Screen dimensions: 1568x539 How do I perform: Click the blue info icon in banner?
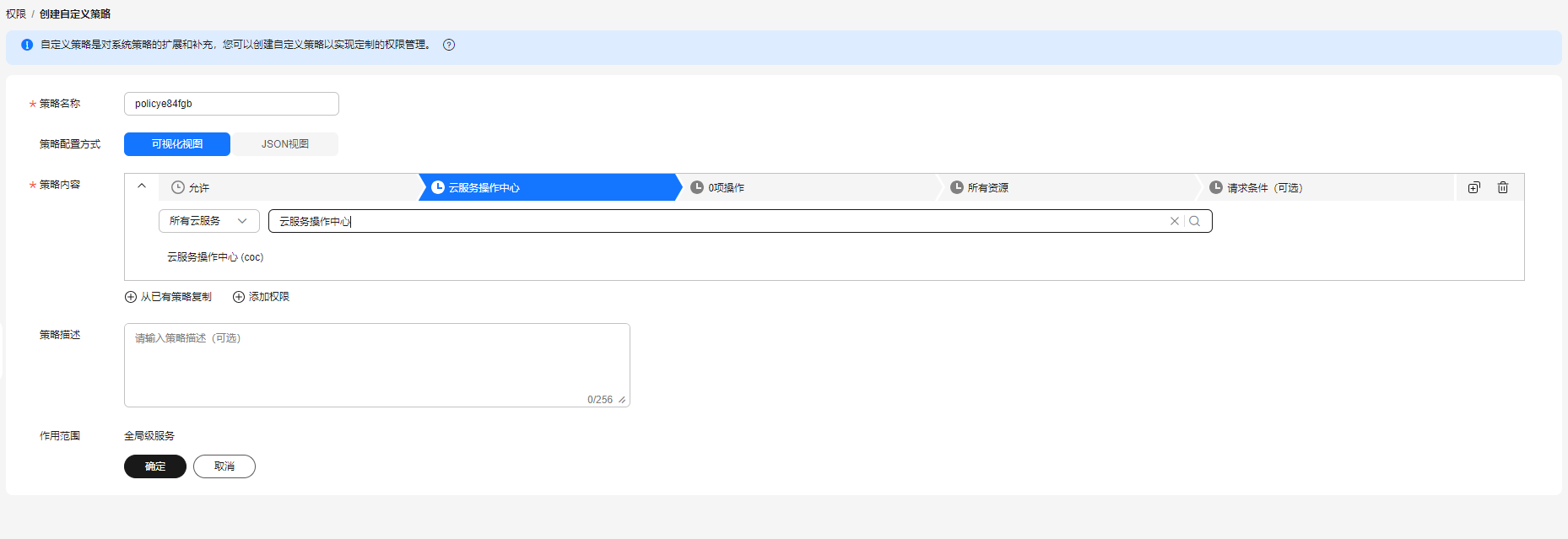pos(27,45)
